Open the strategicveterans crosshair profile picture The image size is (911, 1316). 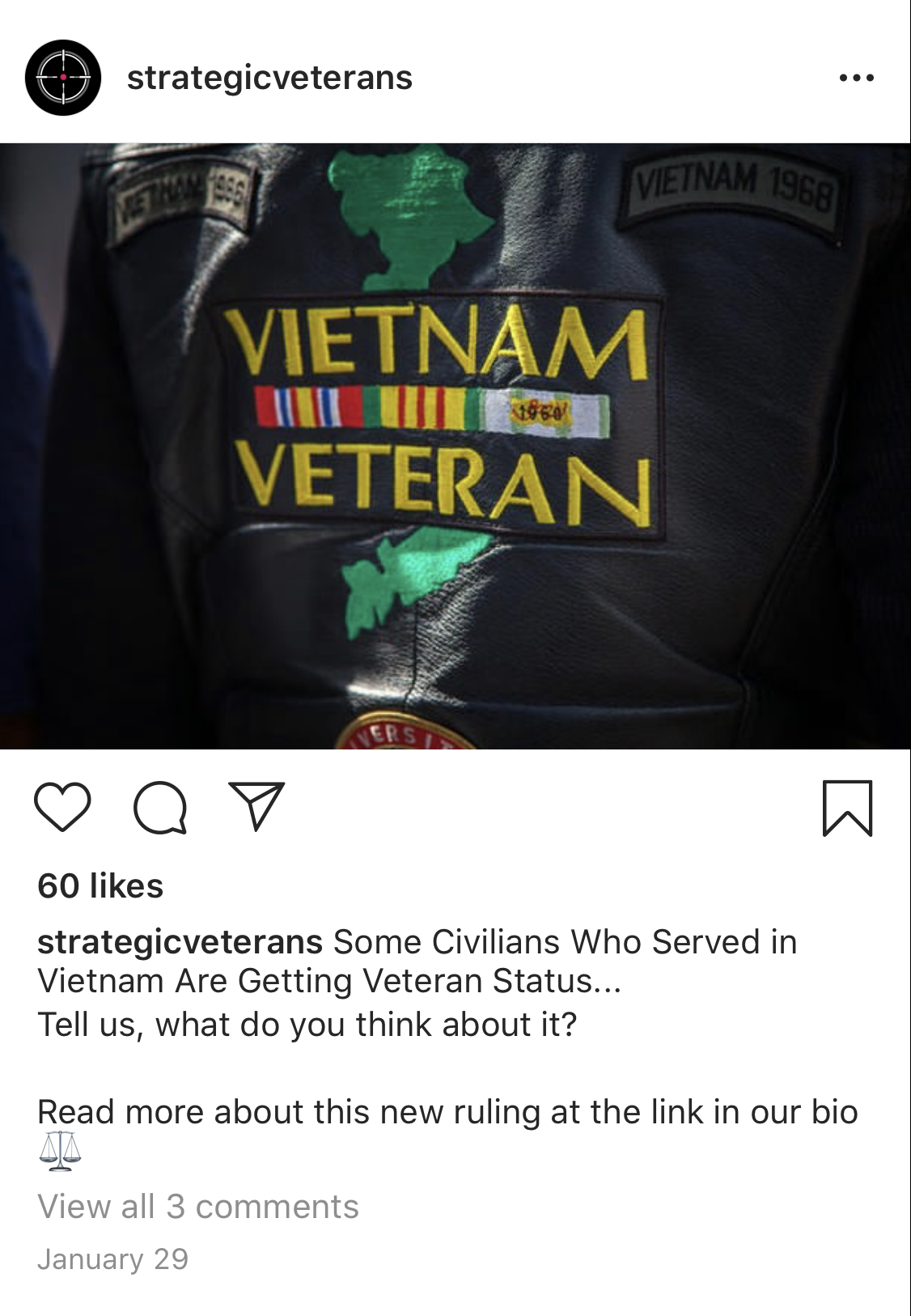point(63,78)
